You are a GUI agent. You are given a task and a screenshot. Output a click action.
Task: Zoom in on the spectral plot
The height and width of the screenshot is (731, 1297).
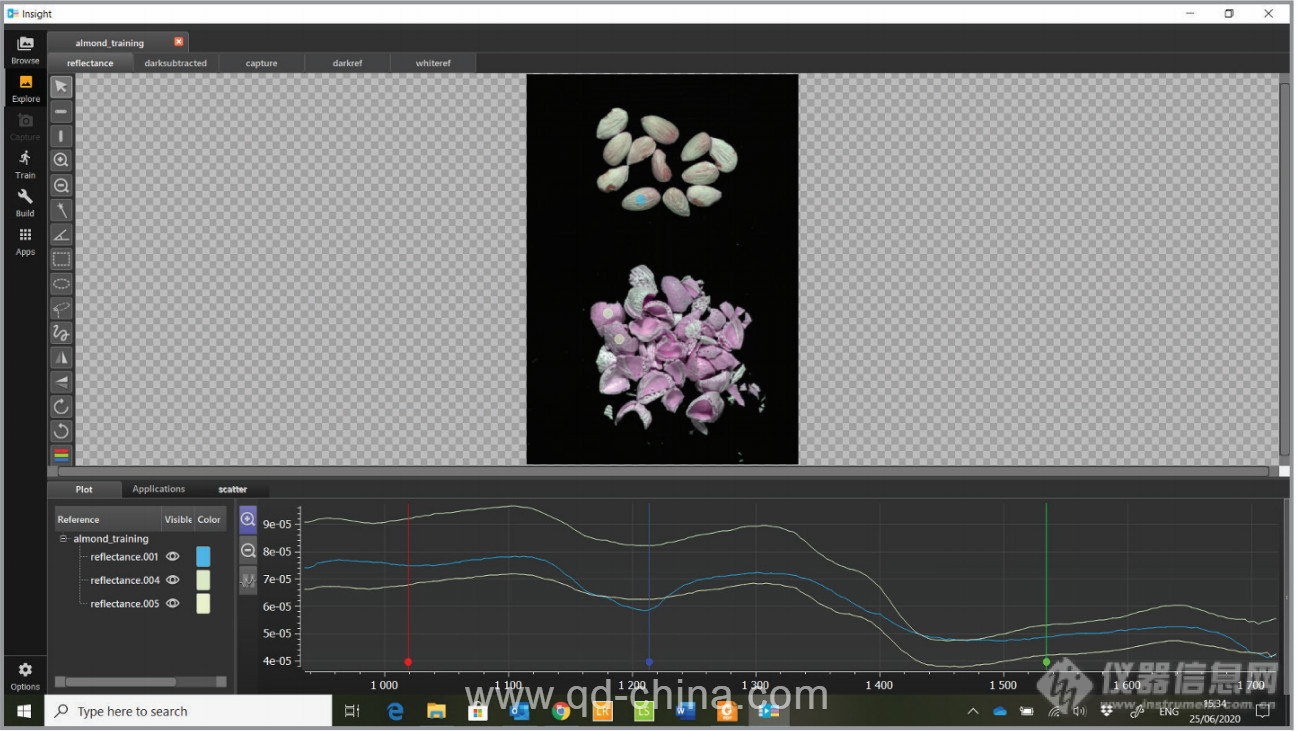point(248,520)
